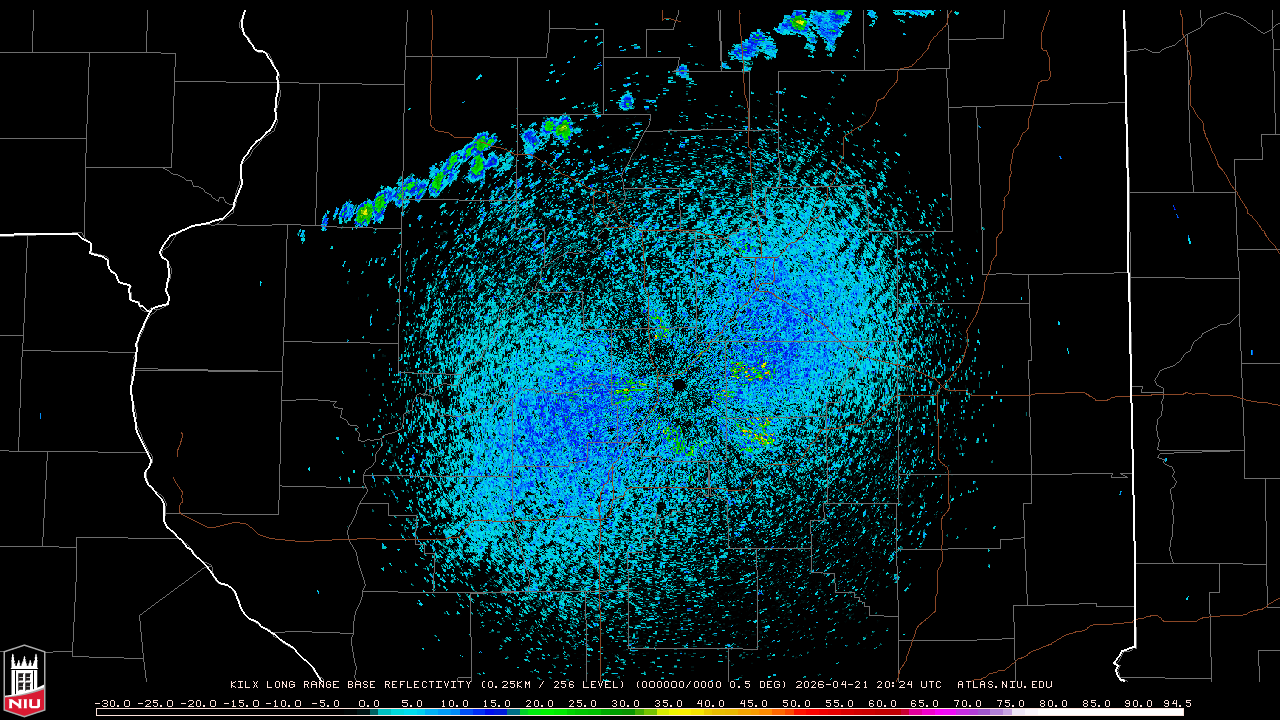Click the storm cell at top edge of map

pyautogui.click(x=800, y=22)
